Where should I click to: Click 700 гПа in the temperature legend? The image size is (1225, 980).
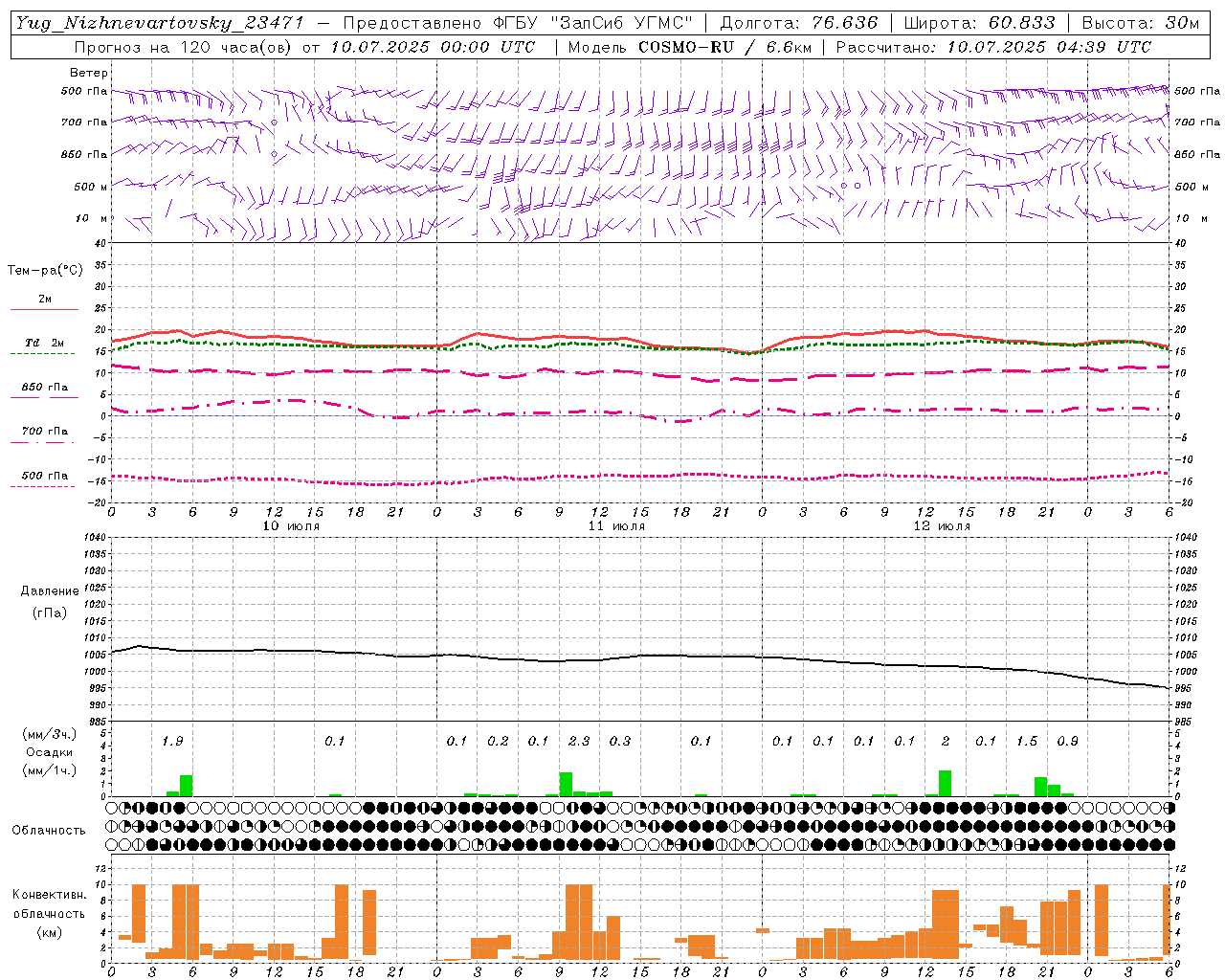pyautogui.click(x=44, y=432)
